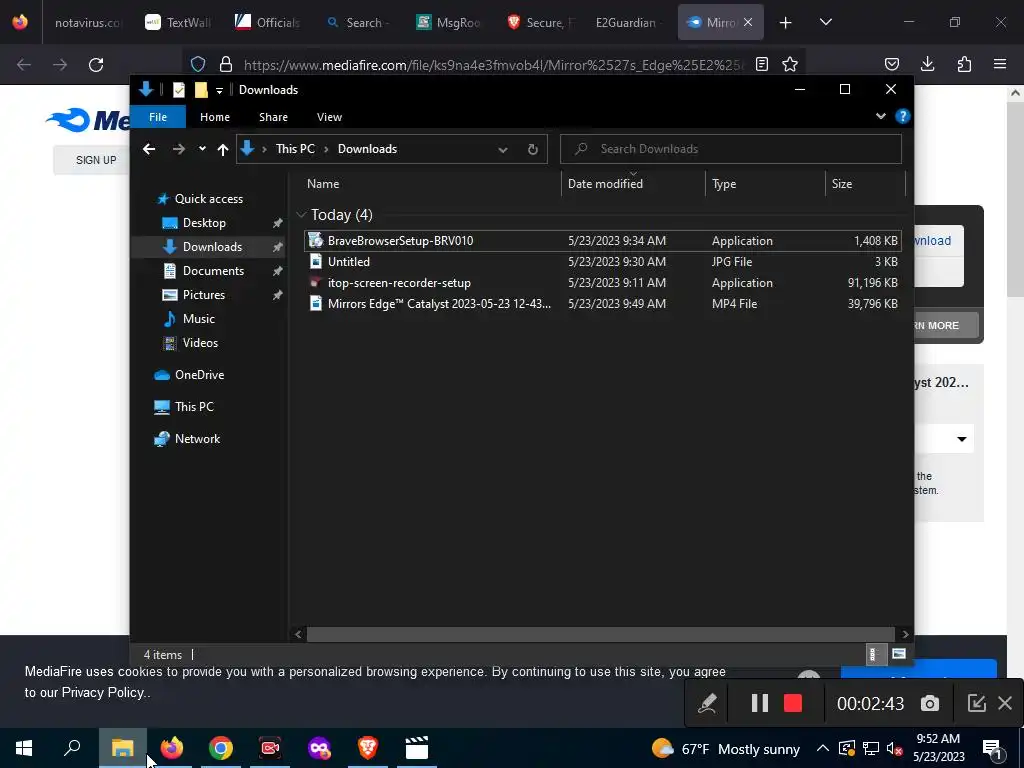The image size is (1024, 768).
Task: Click This PC in the address breadcrumb
Action: pos(295,149)
